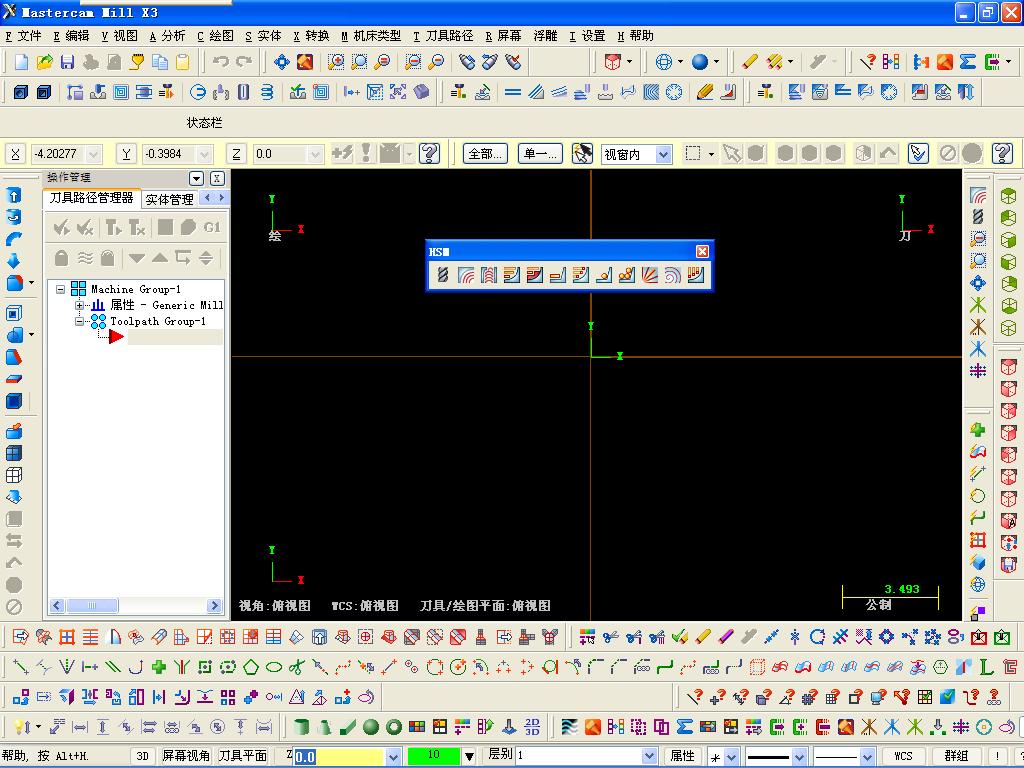
Task: Click the lock operations padlock icon
Action: (x=61, y=258)
